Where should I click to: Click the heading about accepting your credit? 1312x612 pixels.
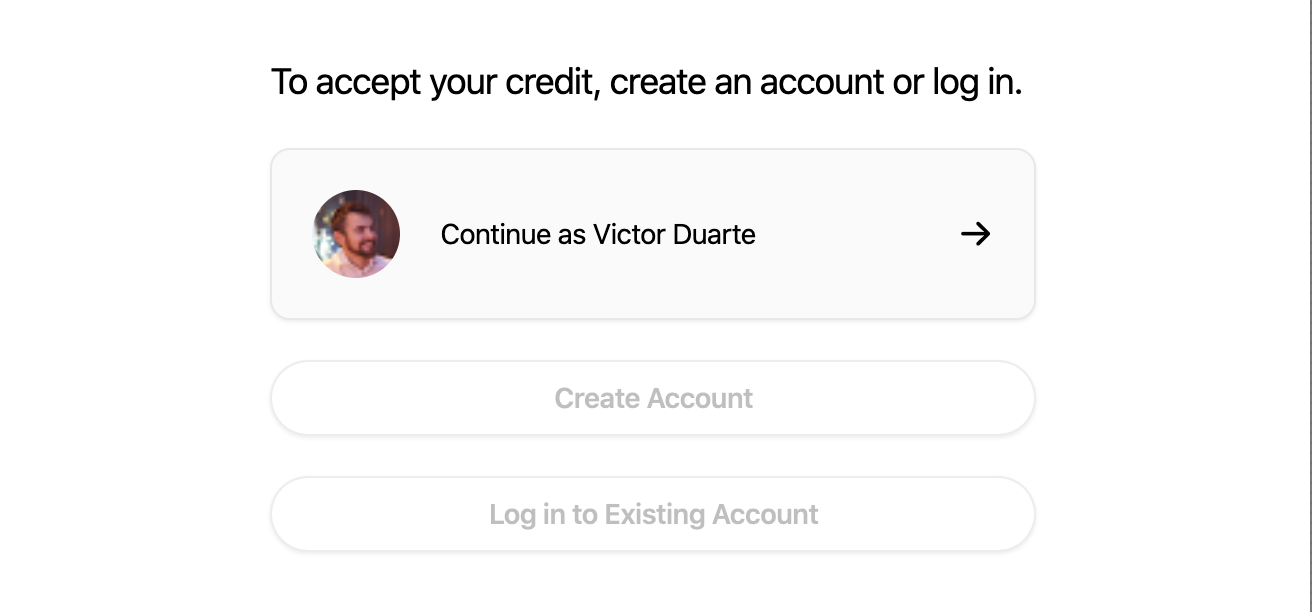point(646,82)
